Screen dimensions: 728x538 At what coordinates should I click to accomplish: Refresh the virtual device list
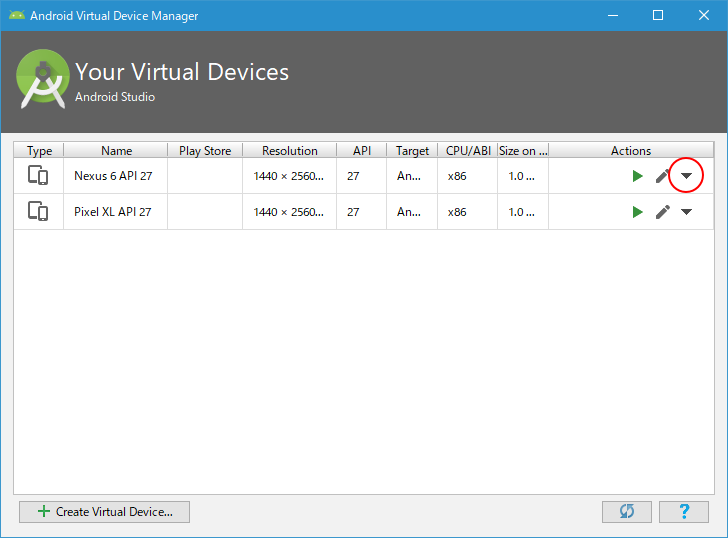coord(627,512)
